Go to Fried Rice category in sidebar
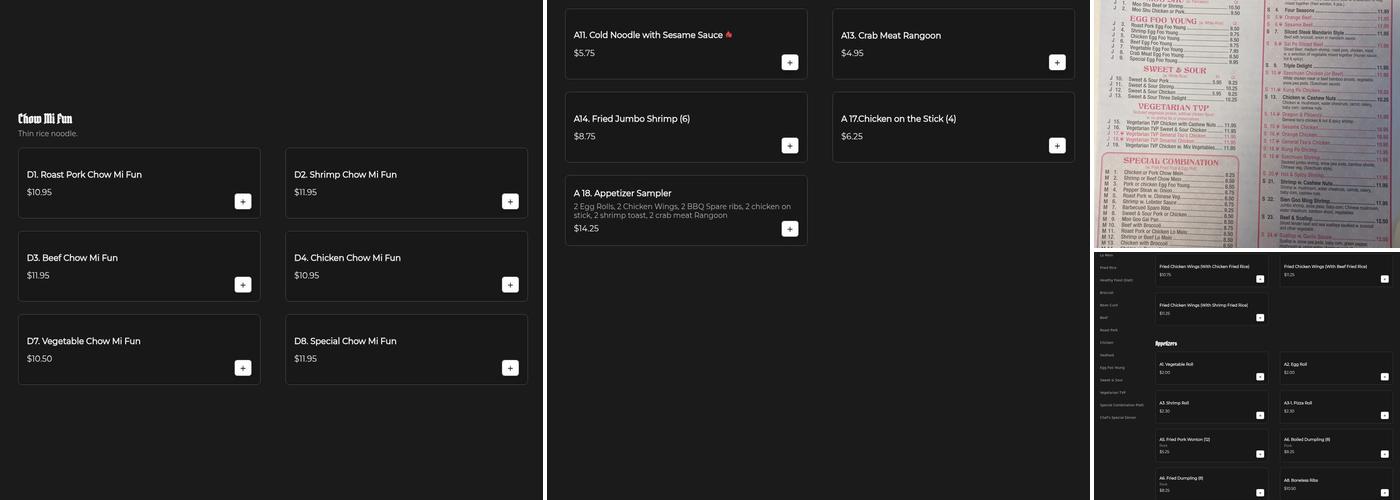The height and width of the screenshot is (500, 1400). coord(1108,268)
